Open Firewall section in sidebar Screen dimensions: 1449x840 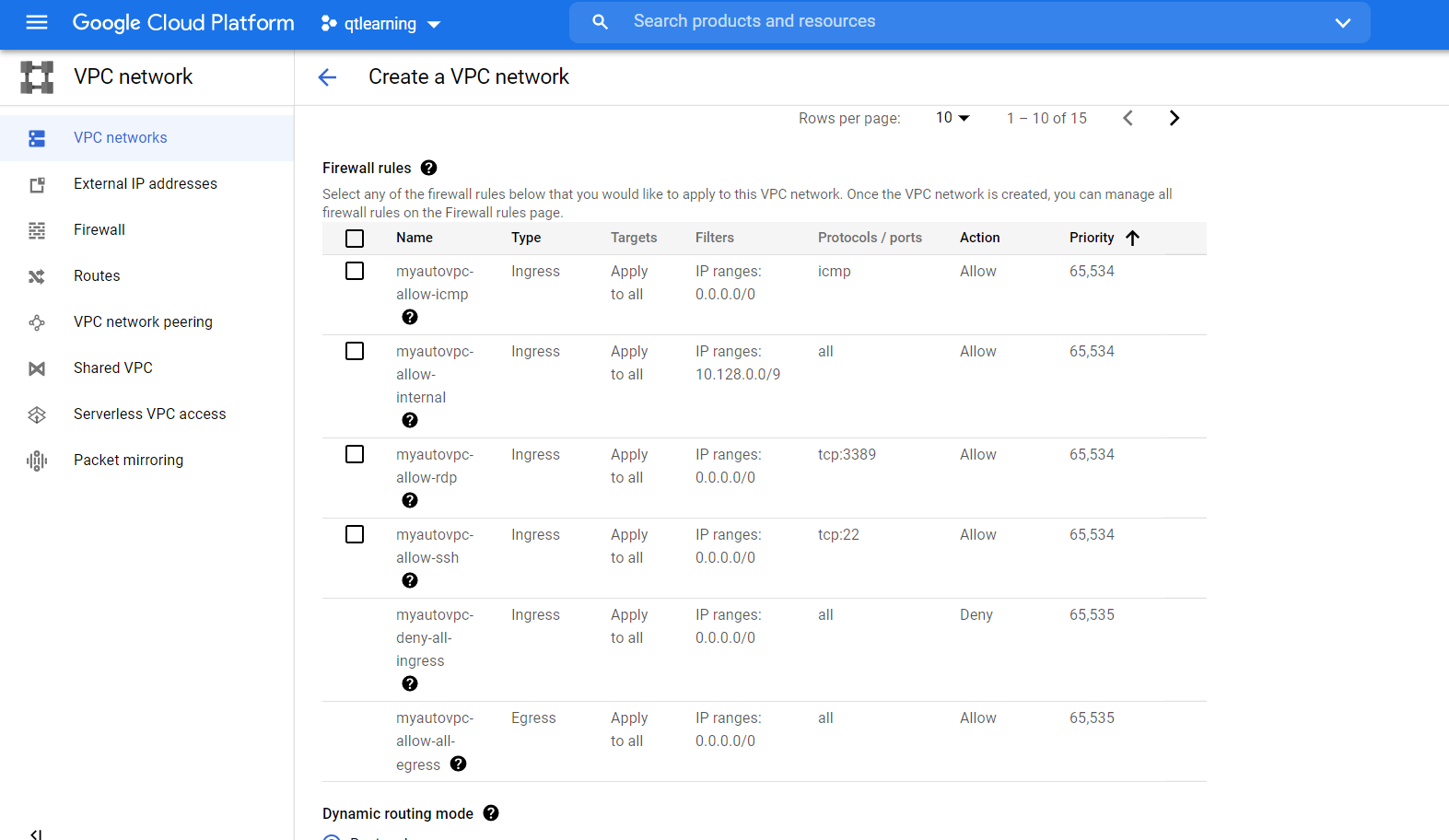point(147,230)
